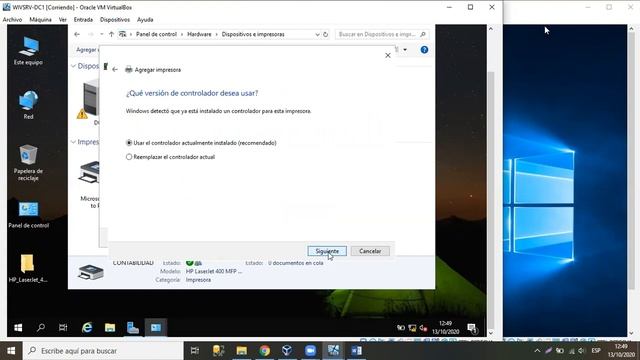Open guest notification center icon
This screenshot has height=360, width=640.
click(x=472, y=328)
